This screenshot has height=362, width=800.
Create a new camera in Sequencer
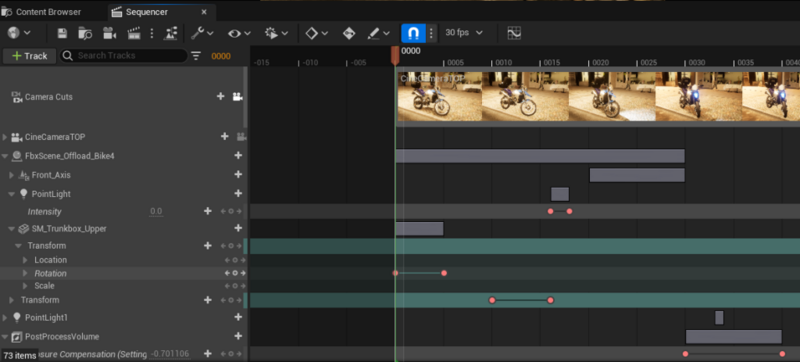(109, 34)
